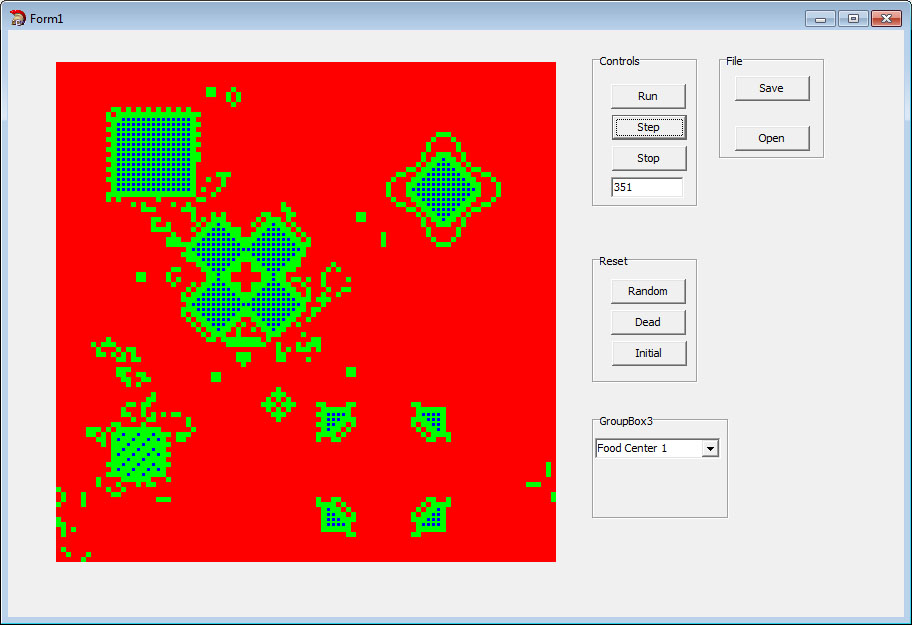Click the GroupBox3 label
912x625 pixels.
pyautogui.click(x=626, y=421)
